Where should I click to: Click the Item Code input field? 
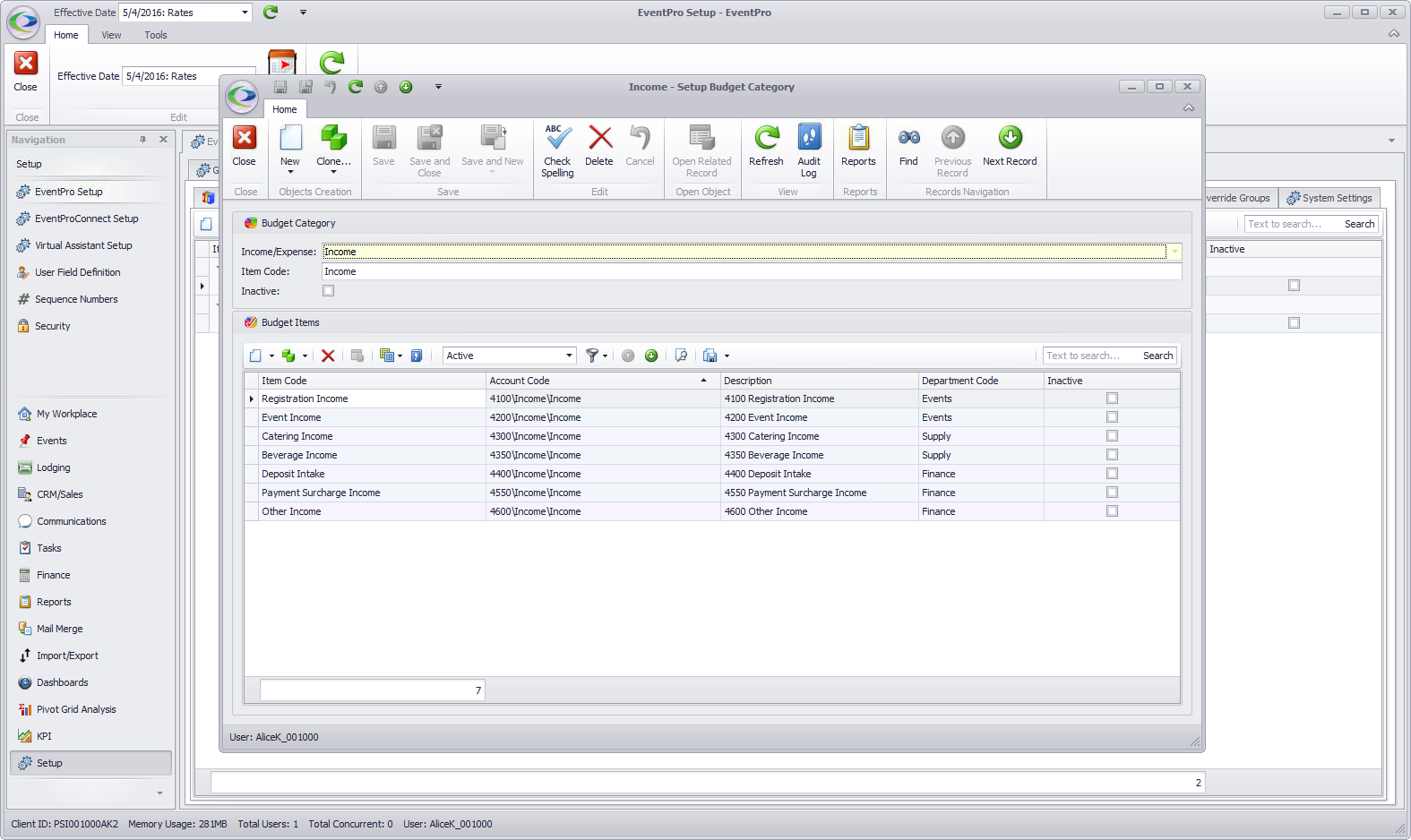752,271
